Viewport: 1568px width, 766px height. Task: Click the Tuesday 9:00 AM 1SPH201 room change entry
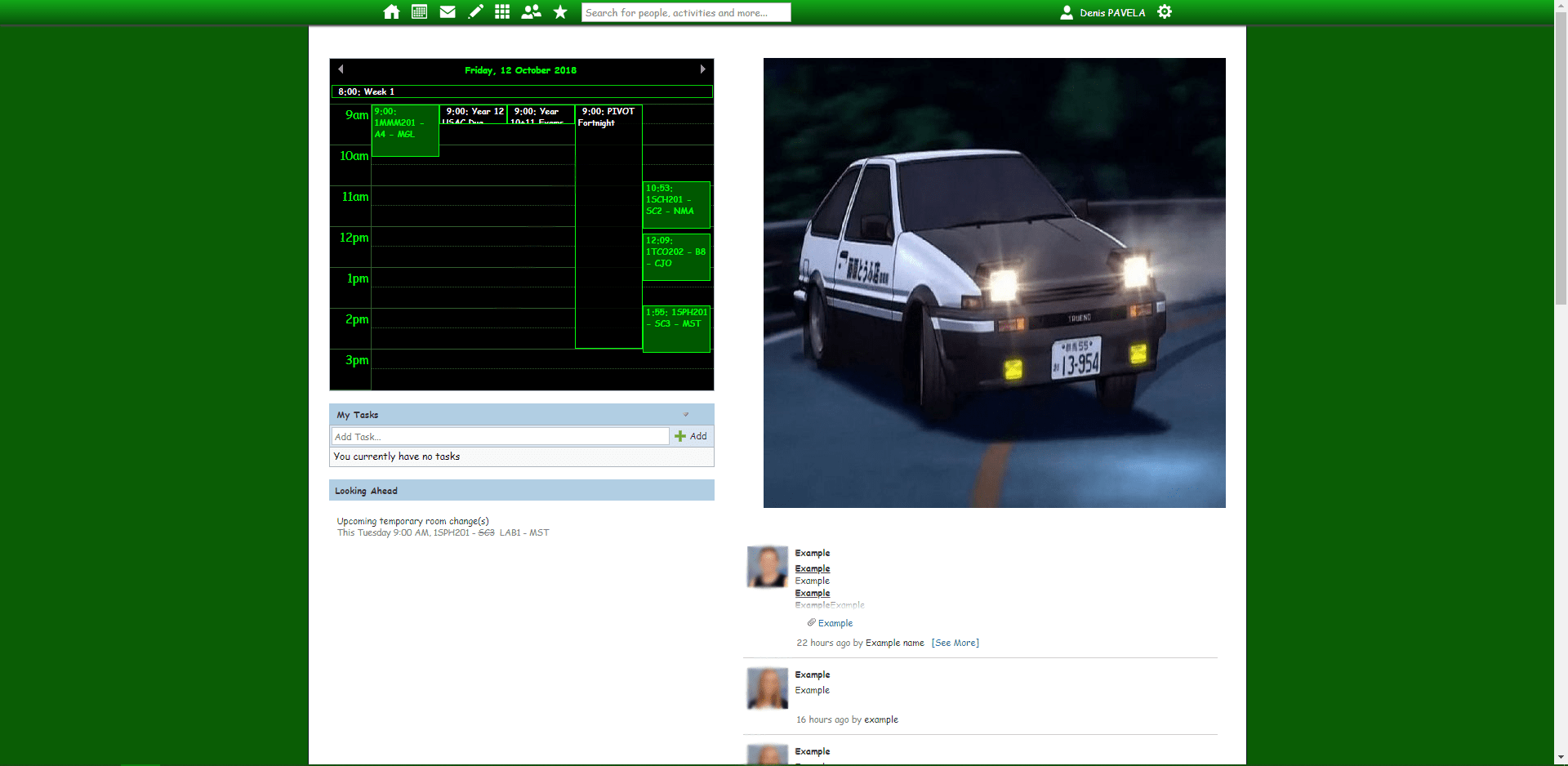click(443, 532)
